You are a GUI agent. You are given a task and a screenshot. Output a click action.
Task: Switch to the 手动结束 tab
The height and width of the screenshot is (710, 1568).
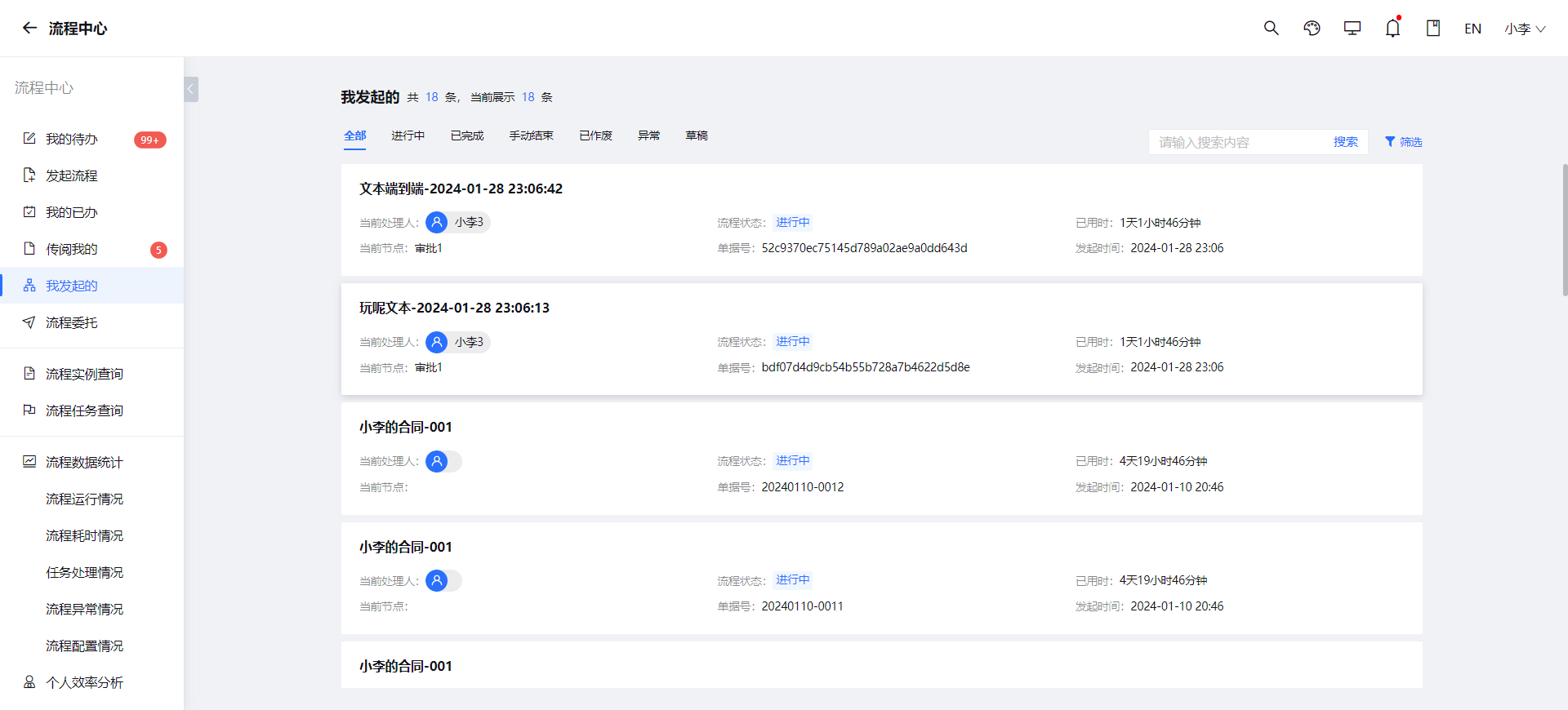click(x=532, y=135)
